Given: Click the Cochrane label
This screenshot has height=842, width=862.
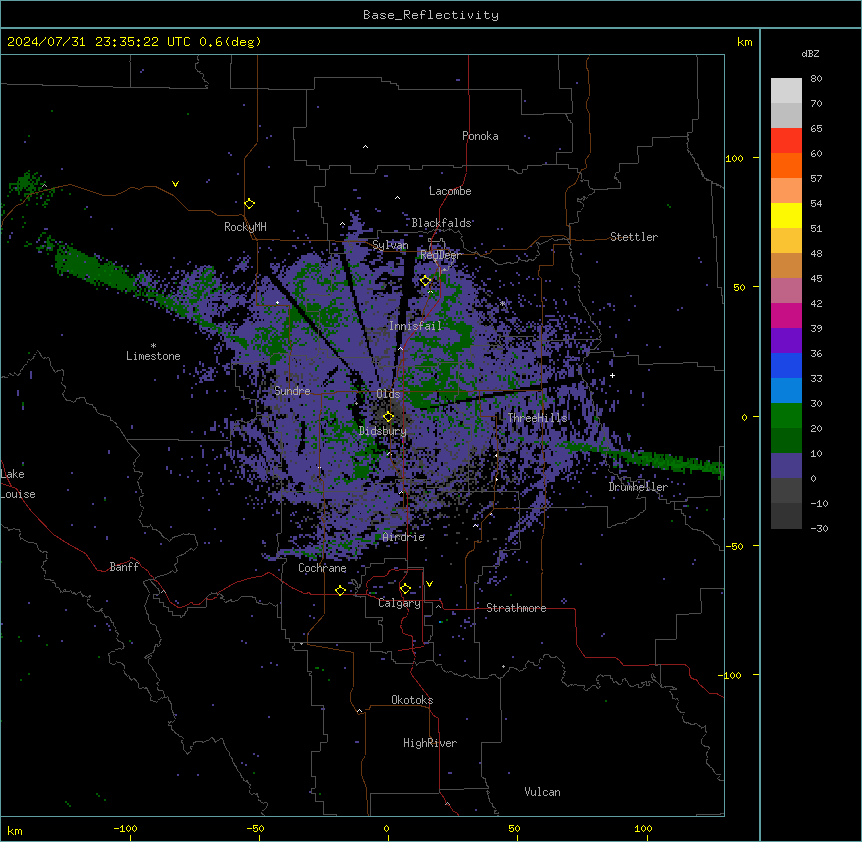Looking at the screenshot, I should (x=322, y=568).
